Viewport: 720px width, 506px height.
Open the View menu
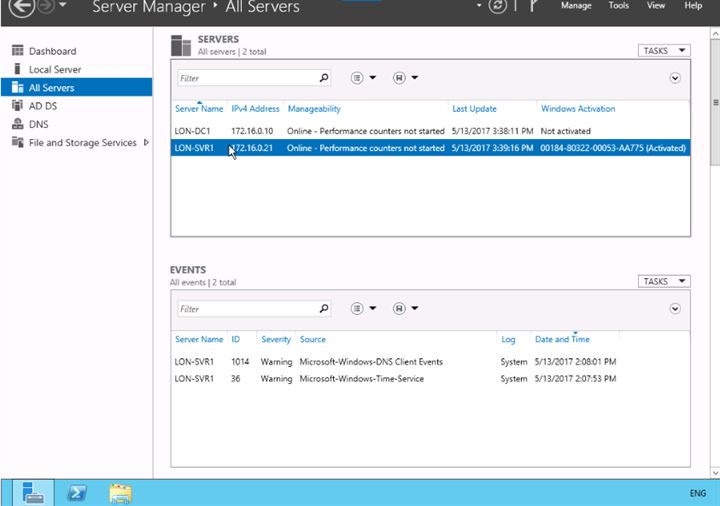click(656, 6)
